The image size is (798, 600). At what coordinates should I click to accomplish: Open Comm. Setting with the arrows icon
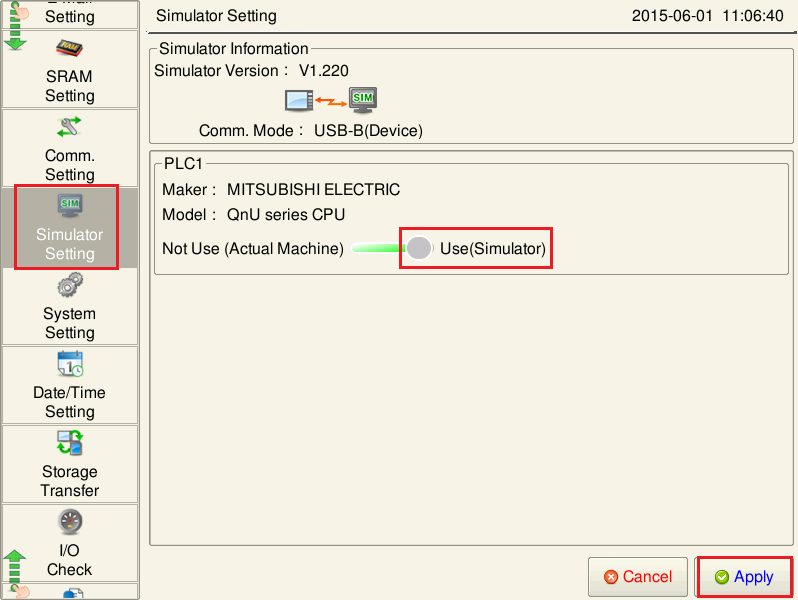69,148
